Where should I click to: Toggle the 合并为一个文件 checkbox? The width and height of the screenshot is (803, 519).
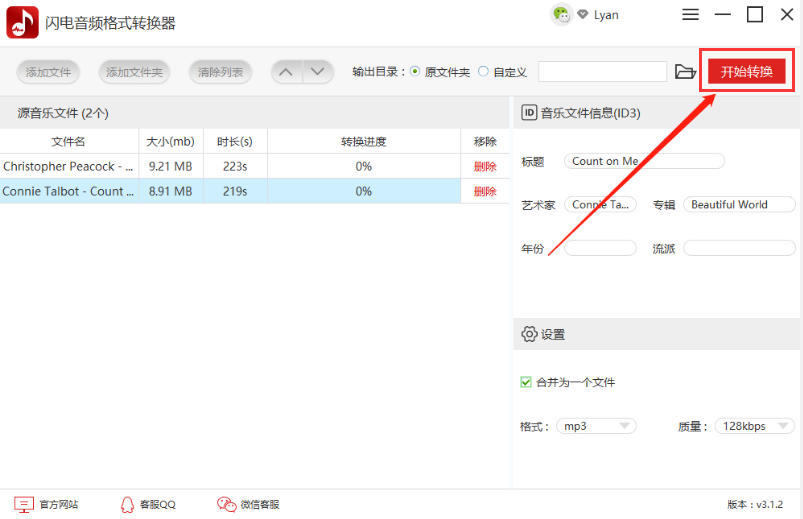click(x=526, y=382)
